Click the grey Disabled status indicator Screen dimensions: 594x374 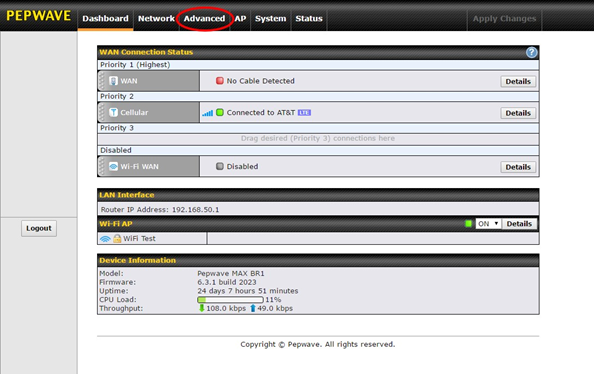(220, 166)
